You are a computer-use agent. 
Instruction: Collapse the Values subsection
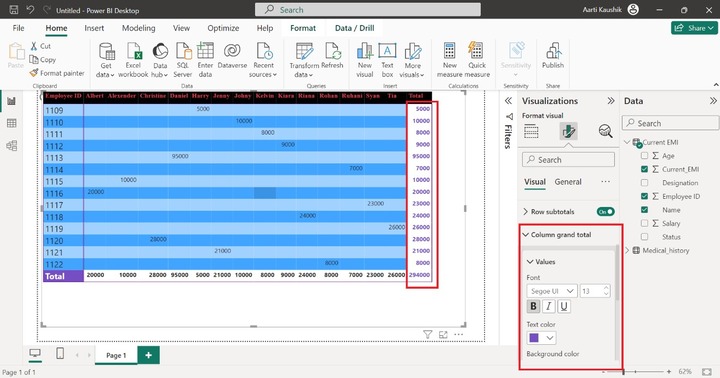pyautogui.click(x=530, y=262)
